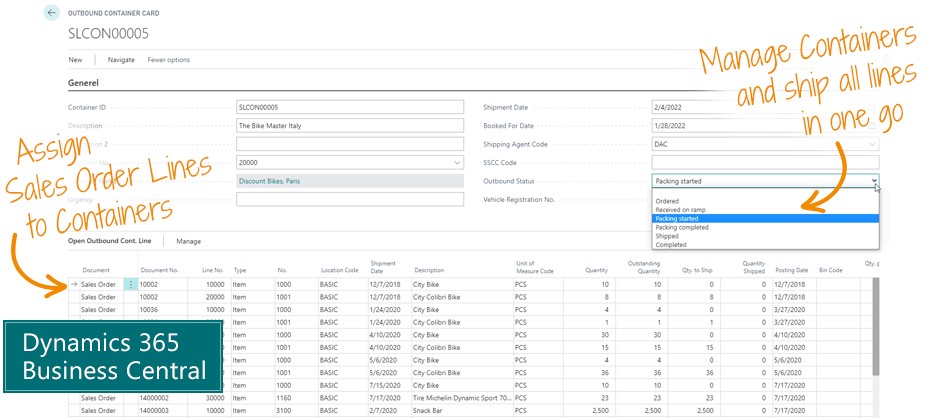The image size is (950, 419).
Task: Expand the Shipping Agent Code dropdown
Action: pos(873,144)
